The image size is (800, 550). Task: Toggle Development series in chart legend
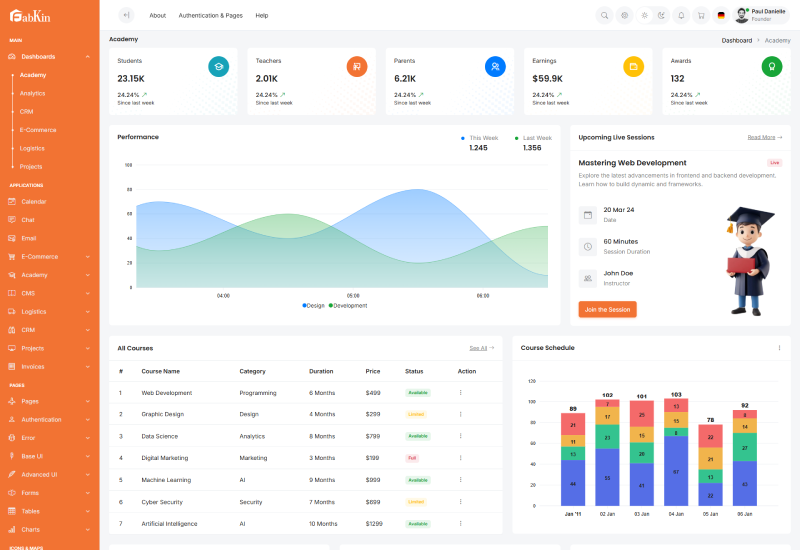[348, 305]
